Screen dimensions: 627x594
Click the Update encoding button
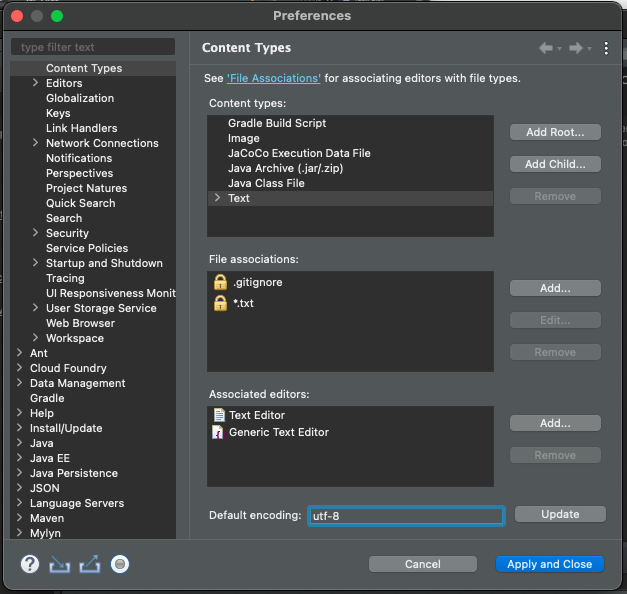(x=560, y=514)
